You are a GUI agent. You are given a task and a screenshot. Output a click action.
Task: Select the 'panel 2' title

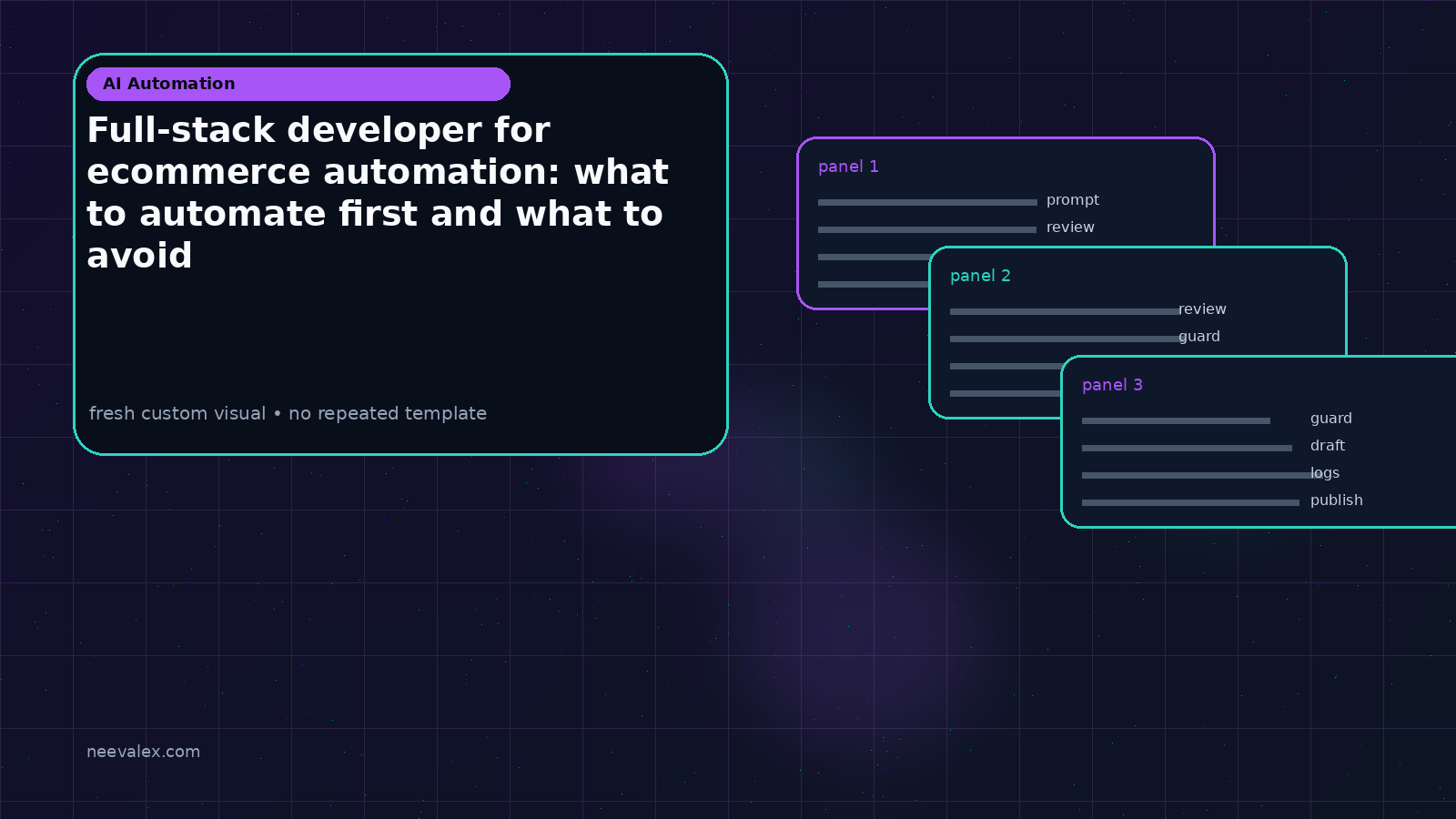(980, 276)
